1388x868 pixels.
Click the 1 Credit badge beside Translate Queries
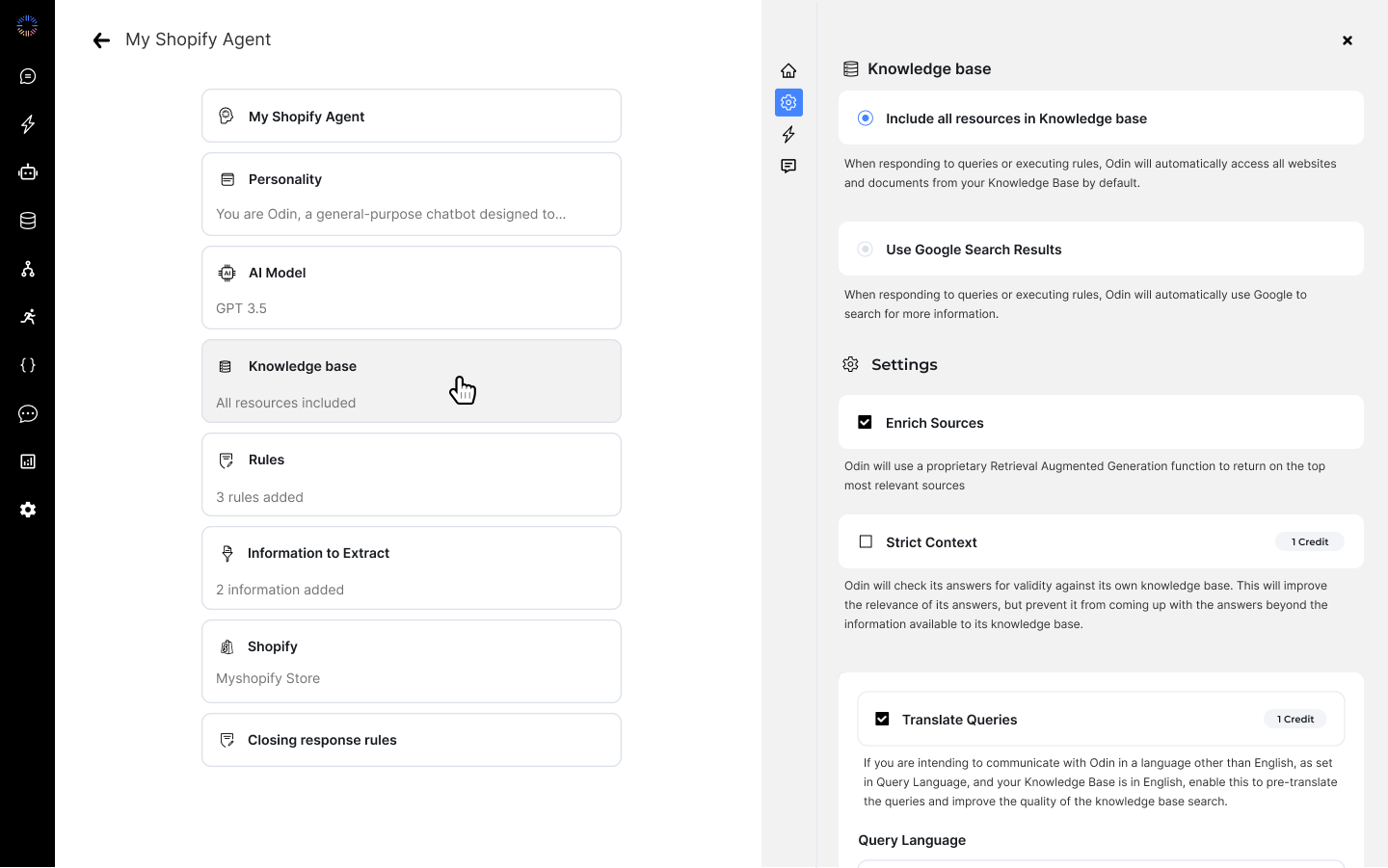coord(1295,719)
